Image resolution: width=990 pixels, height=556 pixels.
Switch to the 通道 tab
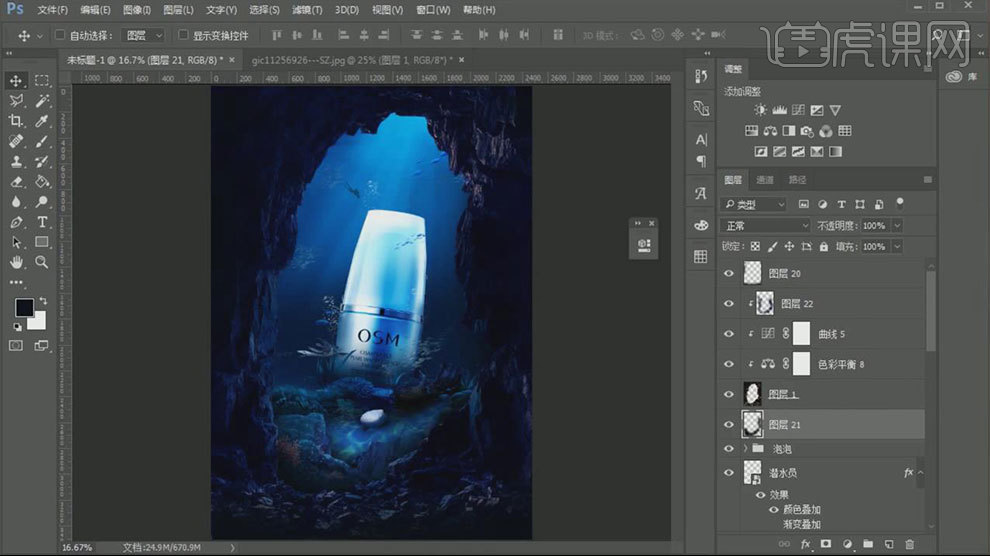pos(765,180)
